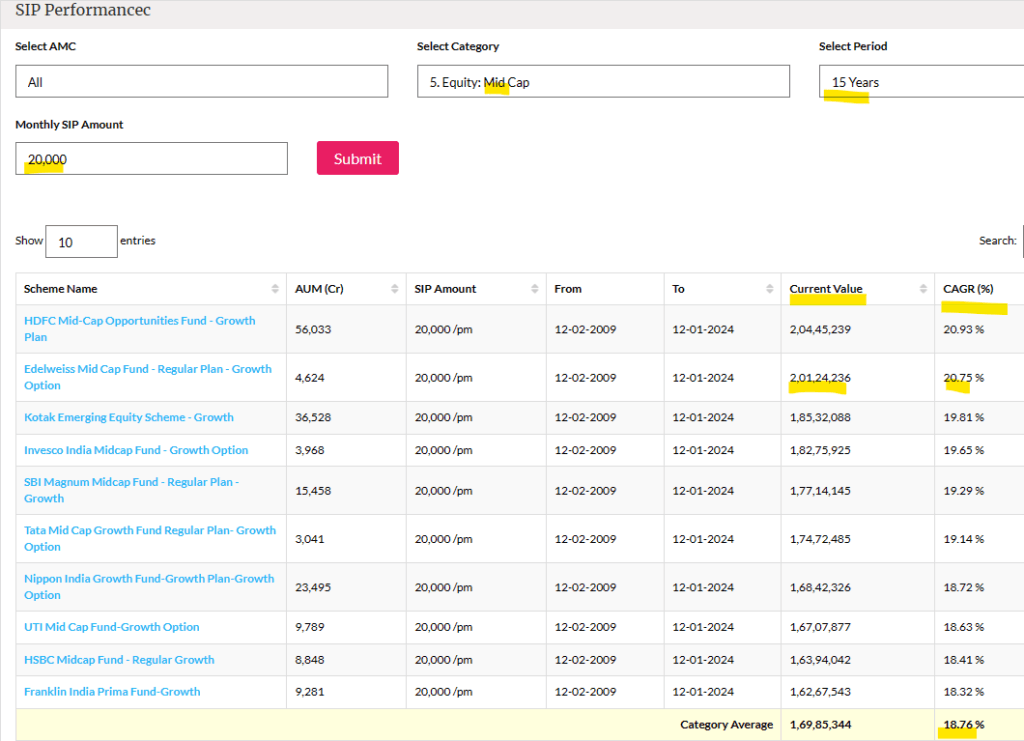
Task: Select CAGR value 18.72 %
Action: pyautogui.click(x=963, y=588)
